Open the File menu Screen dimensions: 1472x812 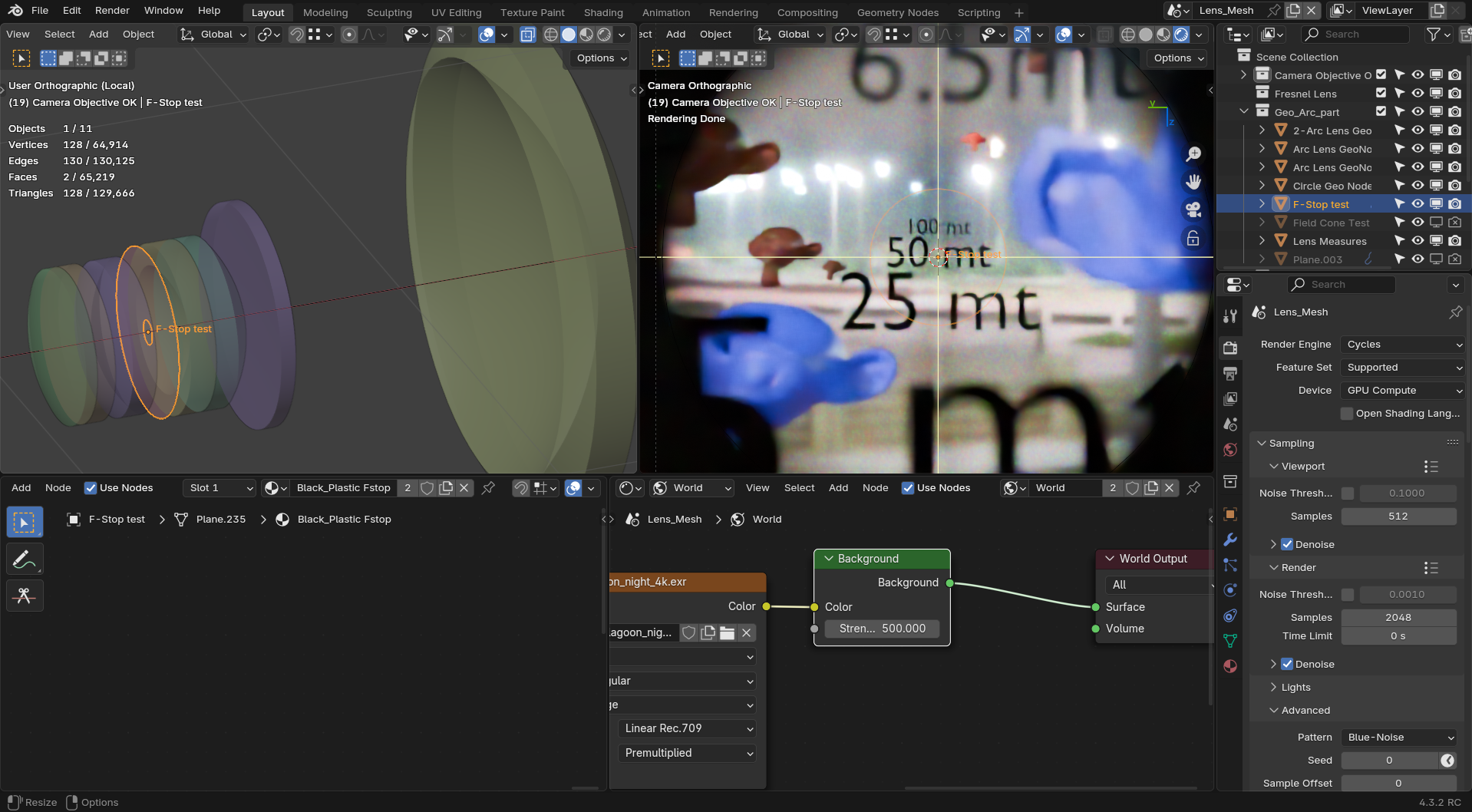point(40,10)
